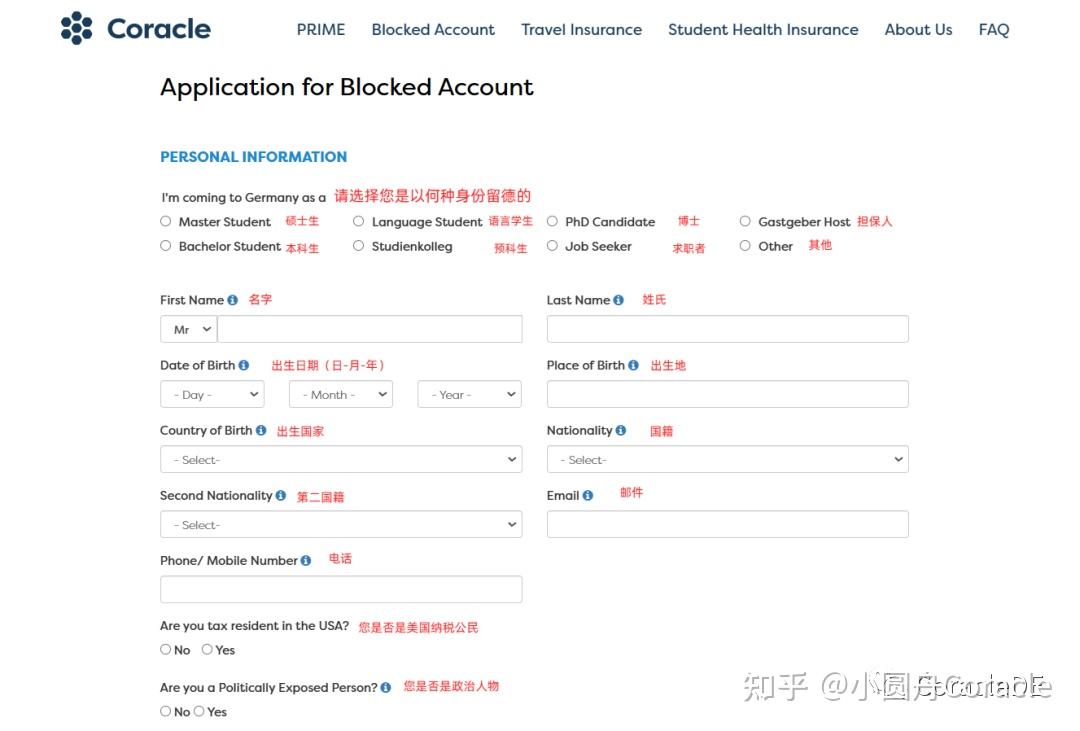Open the Date of Birth info tooltip icon

coord(243,365)
